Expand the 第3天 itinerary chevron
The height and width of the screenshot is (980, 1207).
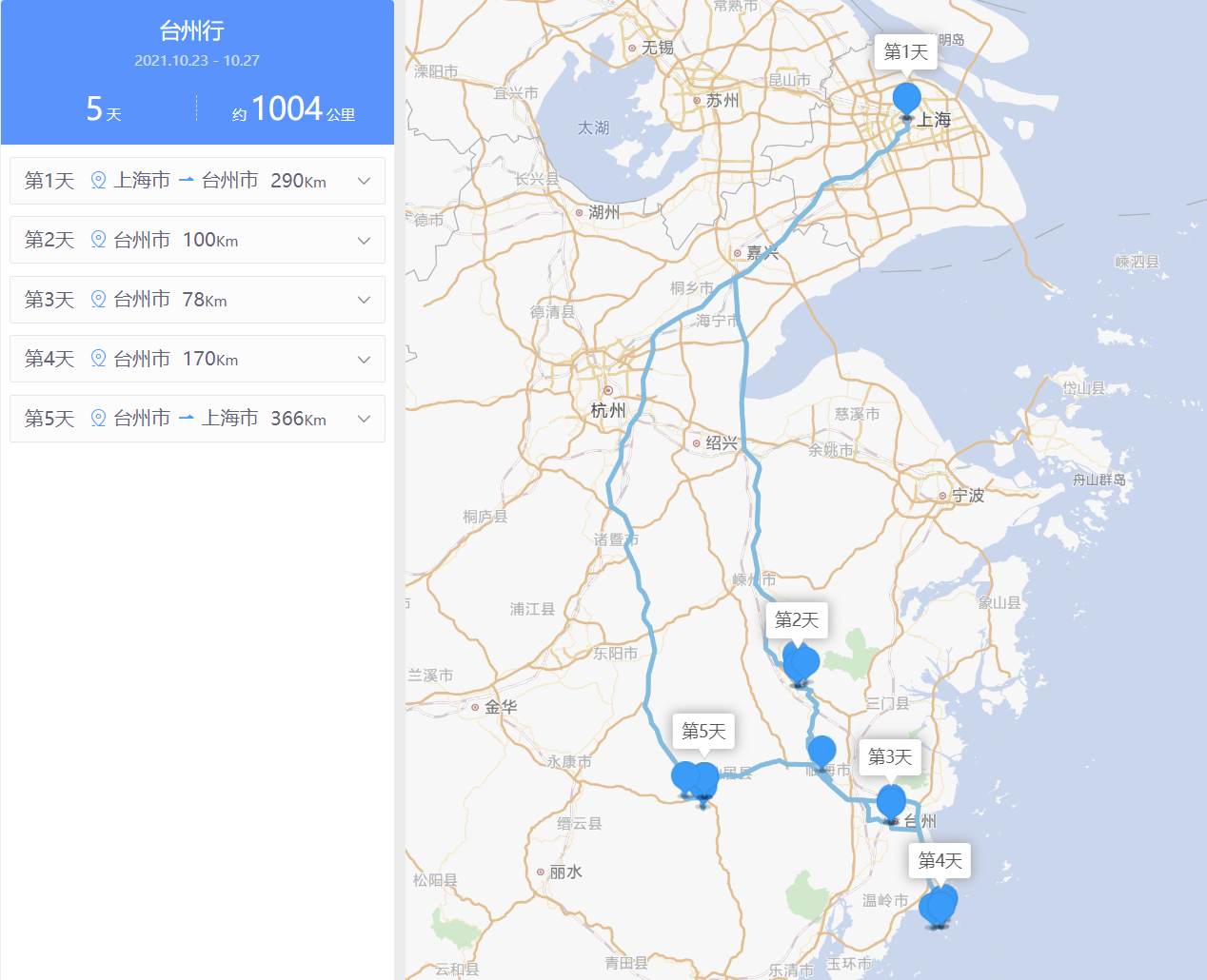click(364, 300)
